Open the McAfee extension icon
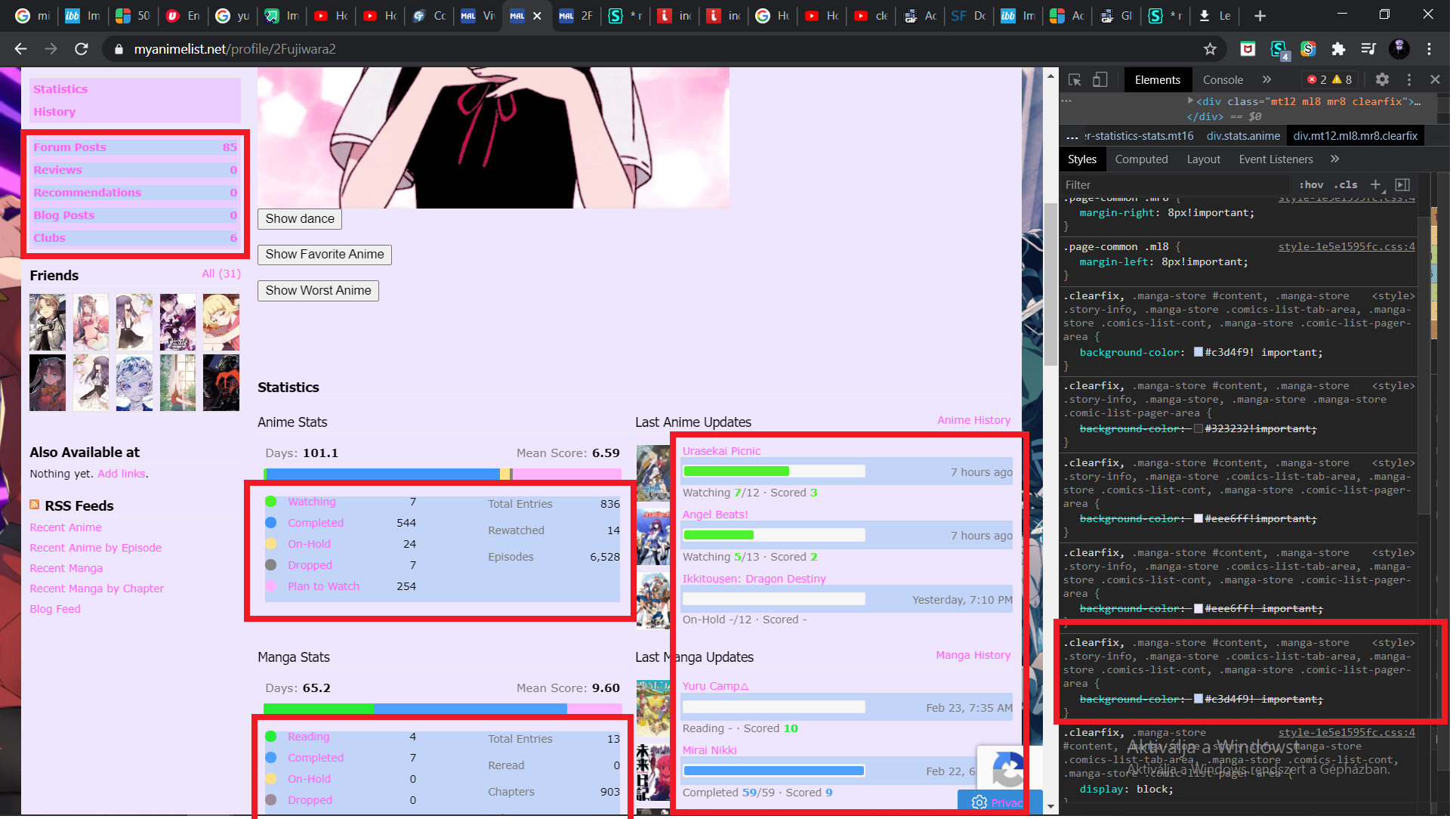The height and width of the screenshot is (819, 1456). pyautogui.click(x=1248, y=49)
